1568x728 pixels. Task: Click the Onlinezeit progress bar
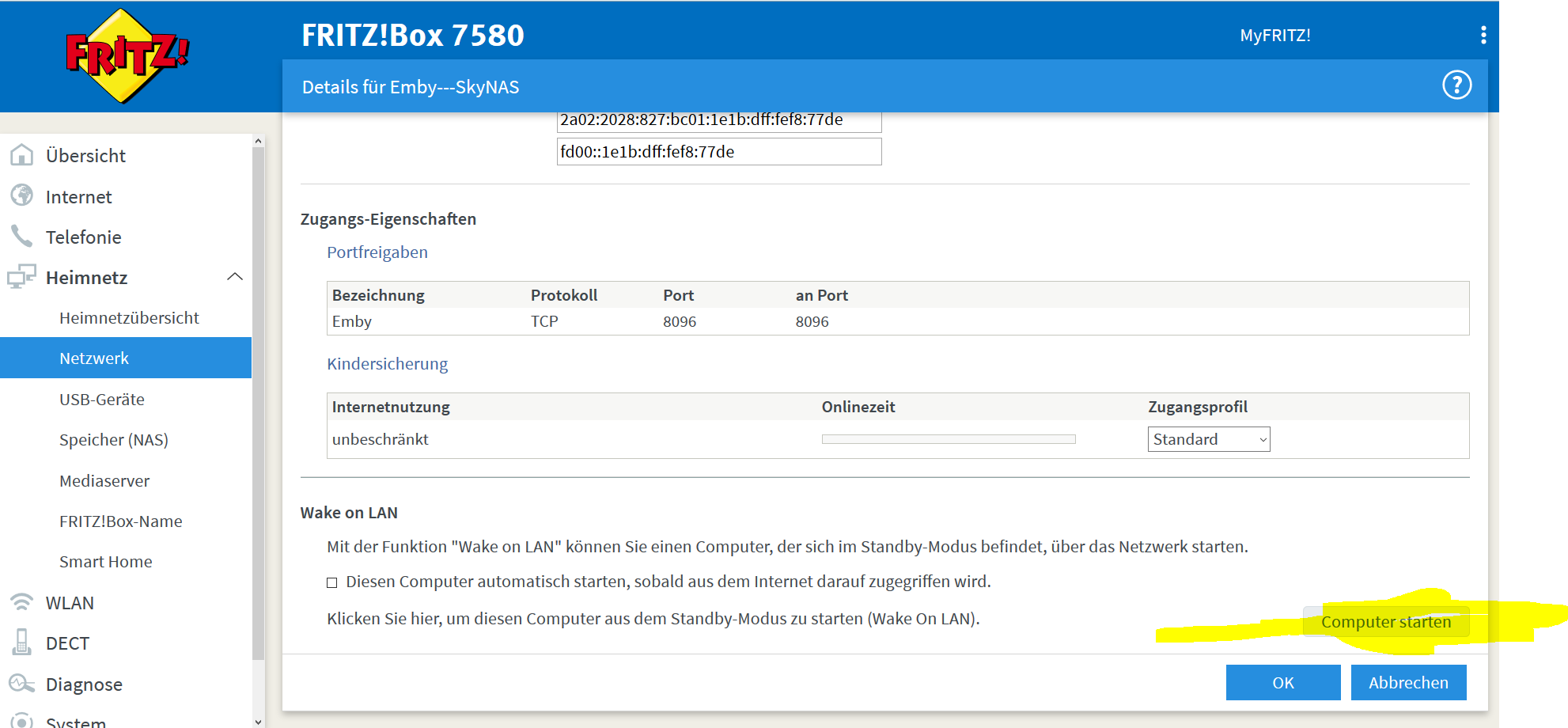pyautogui.click(x=949, y=439)
